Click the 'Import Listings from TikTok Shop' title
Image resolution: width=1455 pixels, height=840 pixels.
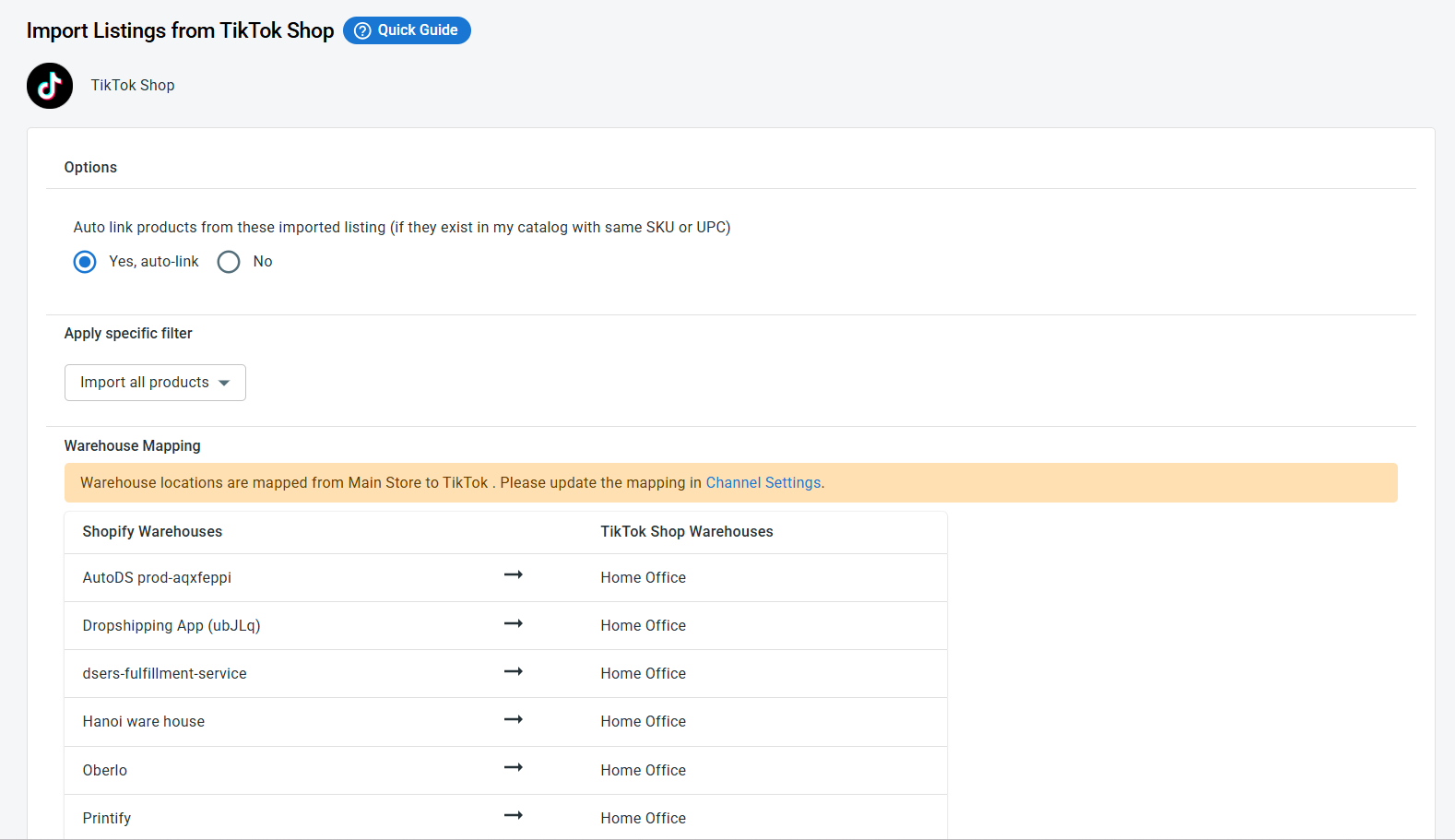pyautogui.click(x=180, y=30)
